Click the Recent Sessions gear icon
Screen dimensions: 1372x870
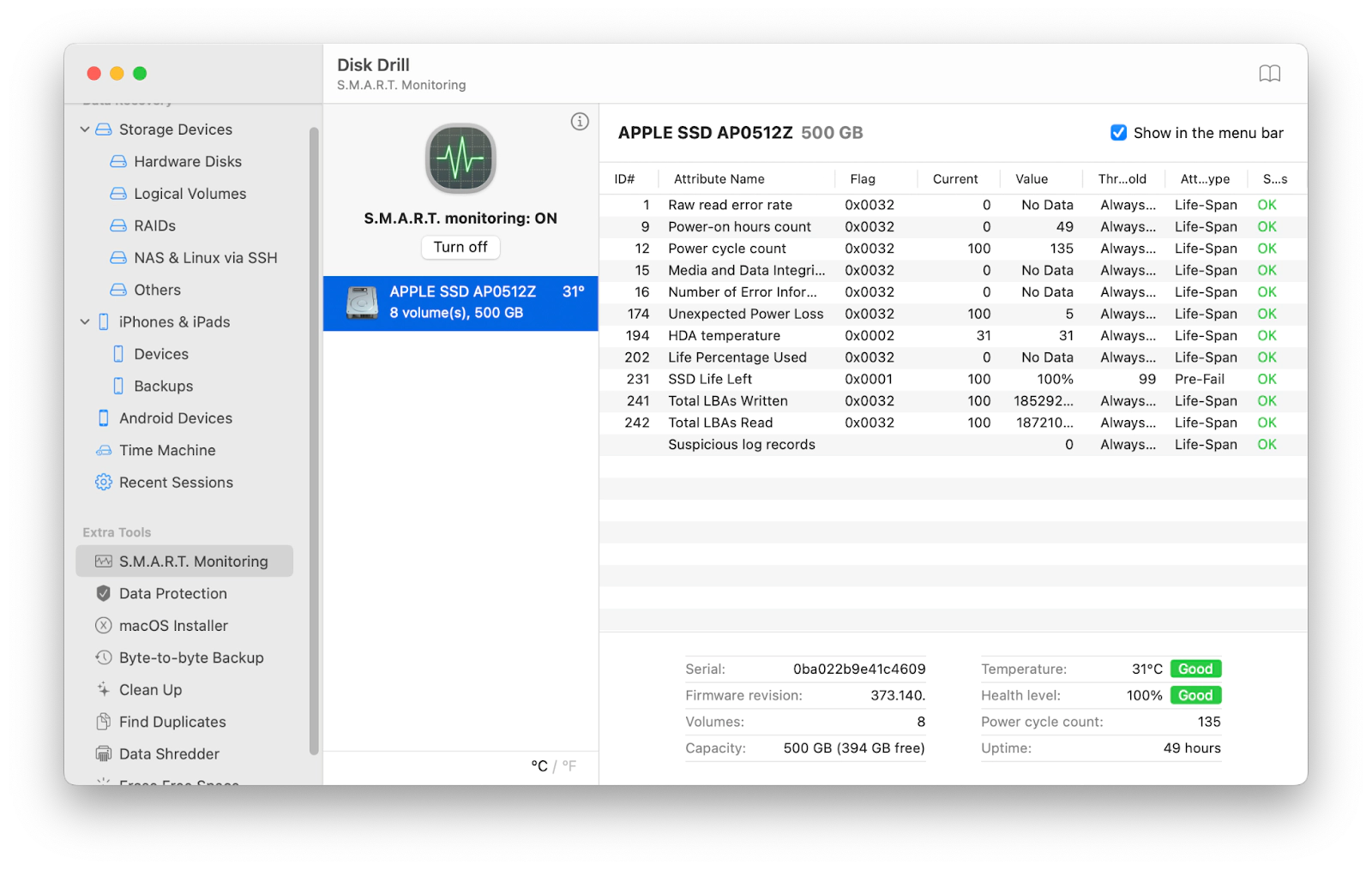click(x=104, y=483)
